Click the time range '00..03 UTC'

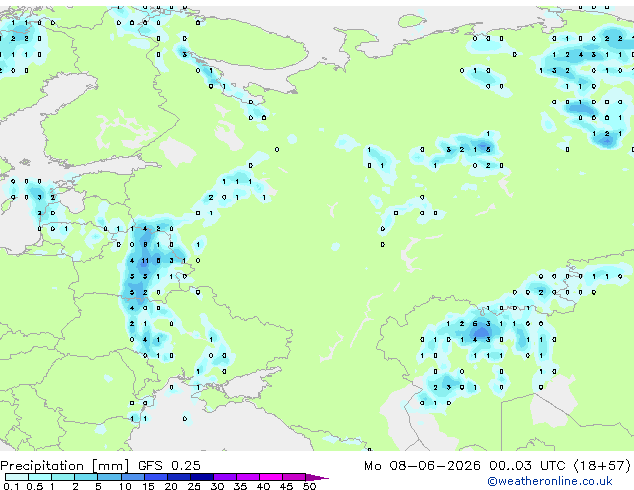tap(527, 466)
